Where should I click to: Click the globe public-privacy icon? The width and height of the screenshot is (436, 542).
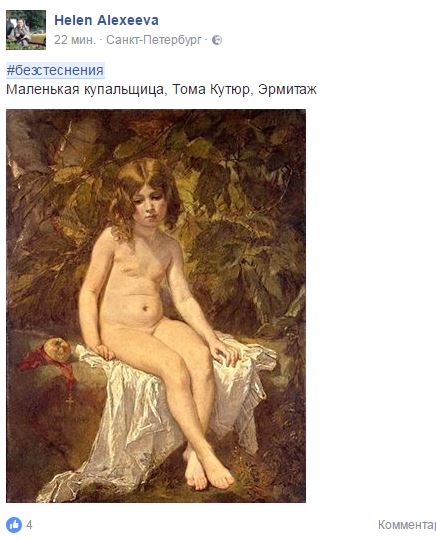click(x=217, y=40)
